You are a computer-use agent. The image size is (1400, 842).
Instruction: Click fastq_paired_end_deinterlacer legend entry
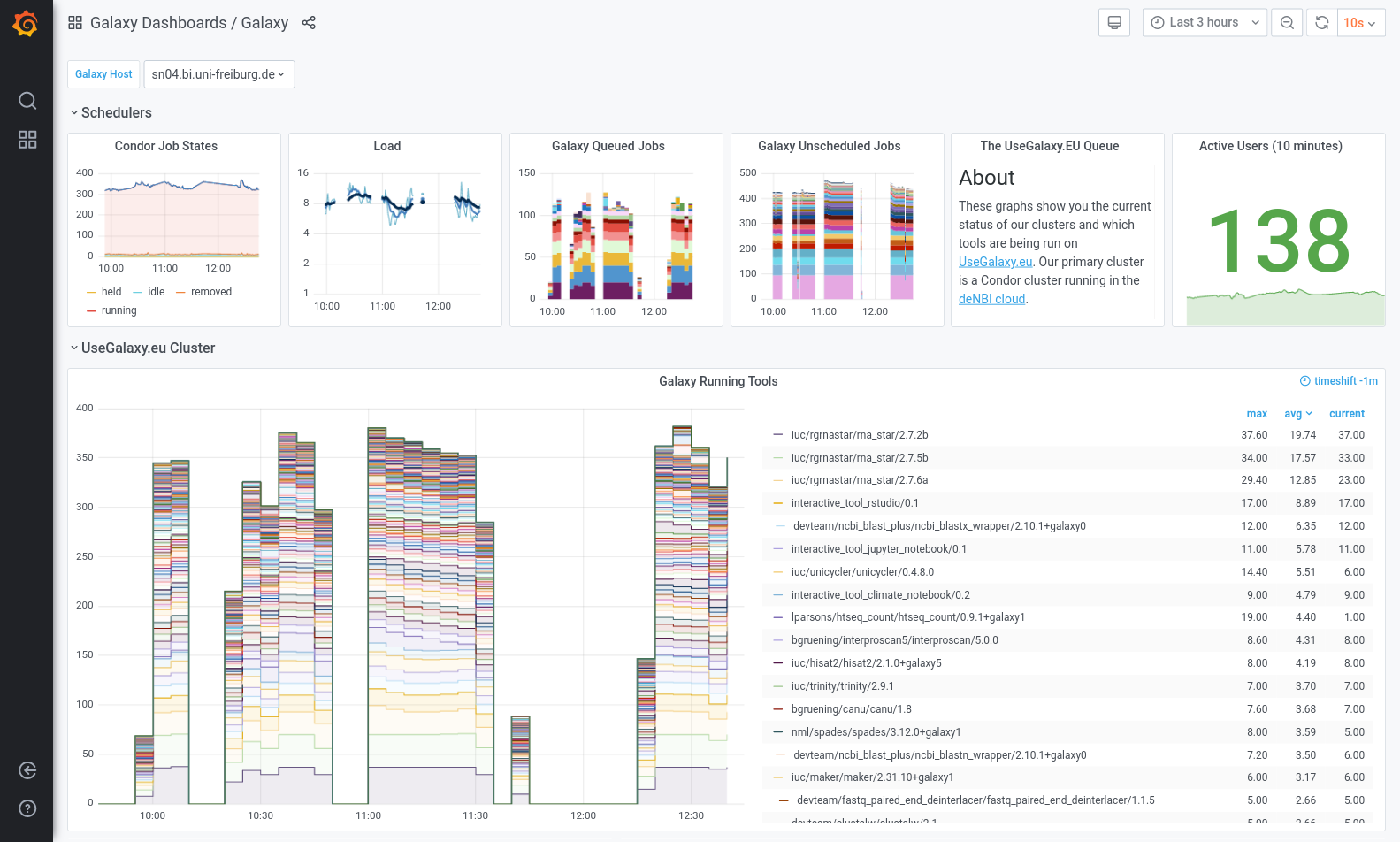point(975,800)
